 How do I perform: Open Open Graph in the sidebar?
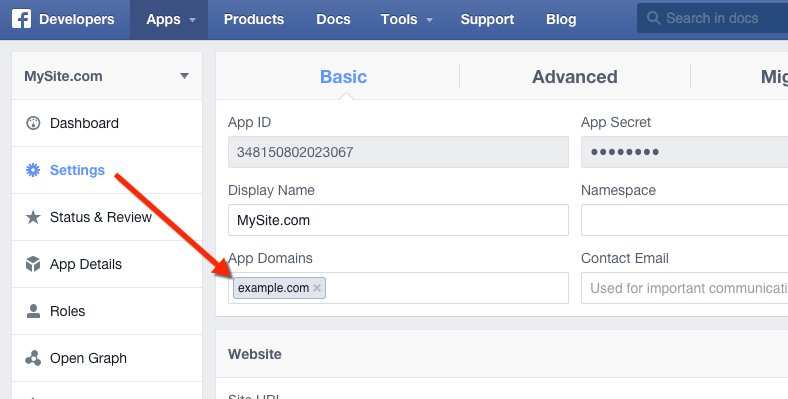click(107, 358)
